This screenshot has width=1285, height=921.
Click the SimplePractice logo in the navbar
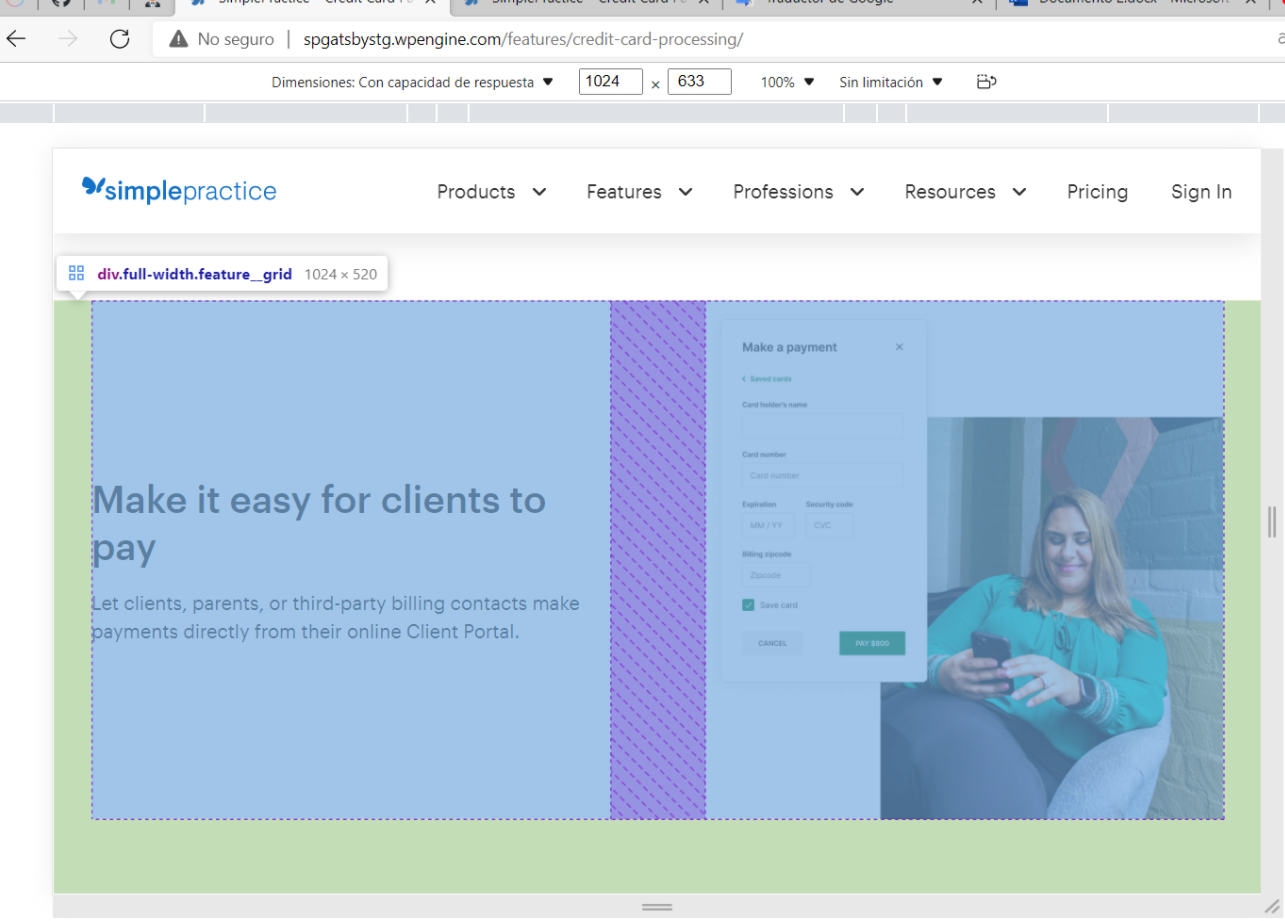pos(178,190)
